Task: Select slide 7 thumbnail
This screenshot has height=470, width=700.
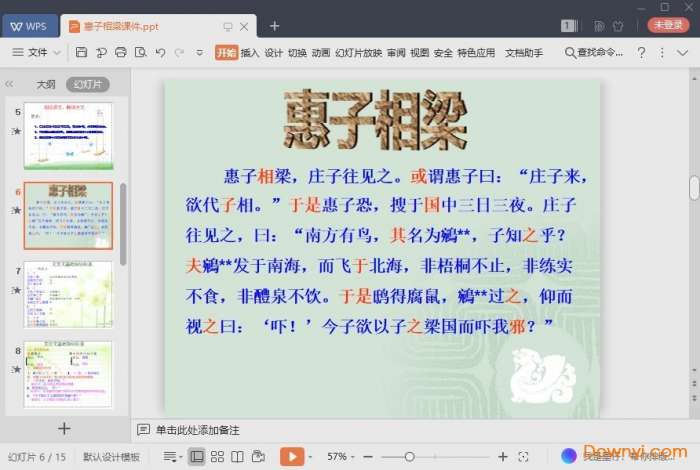Action: pyautogui.click(x=68, y=295)
